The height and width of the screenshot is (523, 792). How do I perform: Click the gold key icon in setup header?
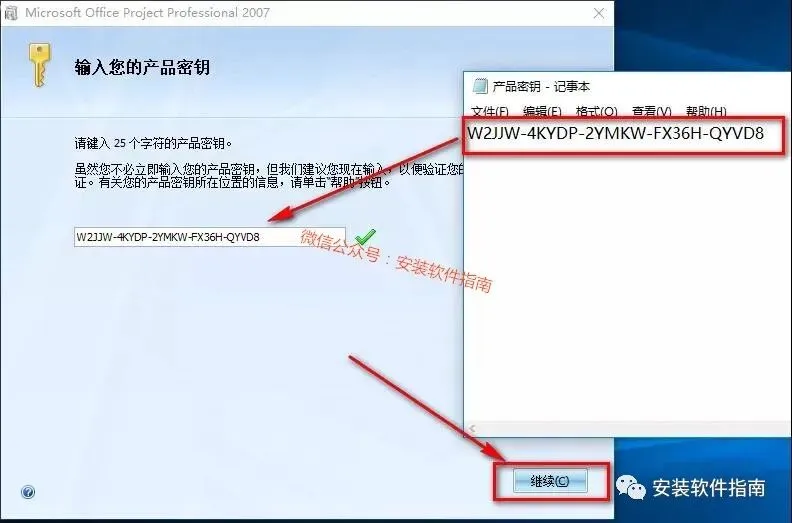[39, 65]
